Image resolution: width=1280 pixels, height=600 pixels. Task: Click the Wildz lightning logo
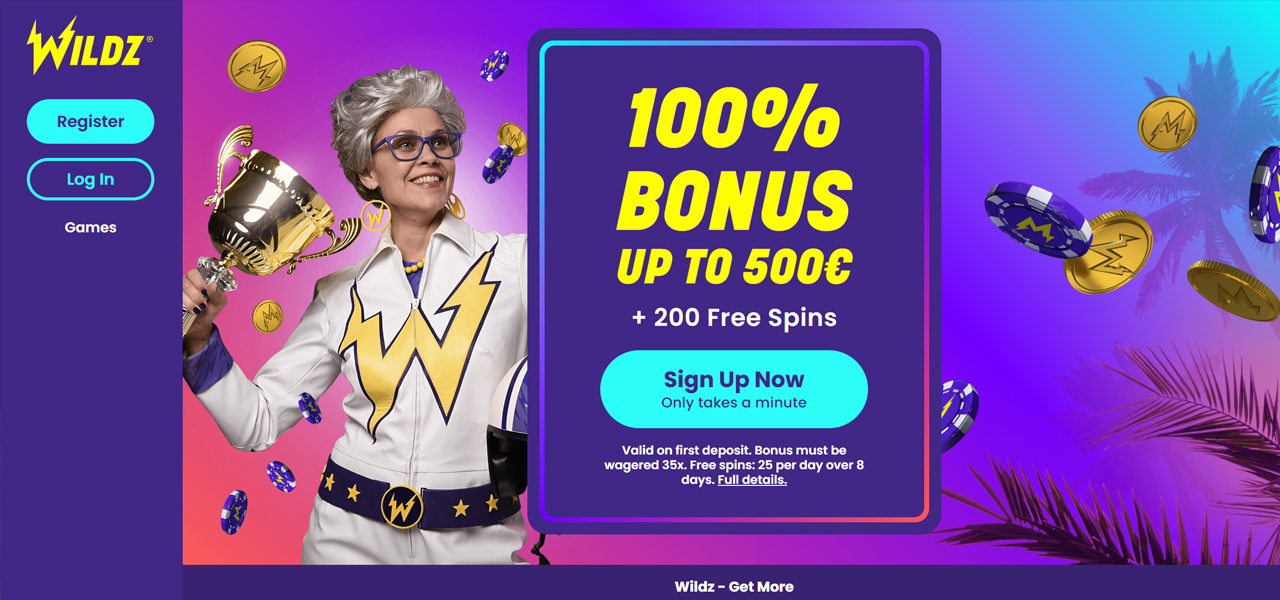tap(90, 47)
